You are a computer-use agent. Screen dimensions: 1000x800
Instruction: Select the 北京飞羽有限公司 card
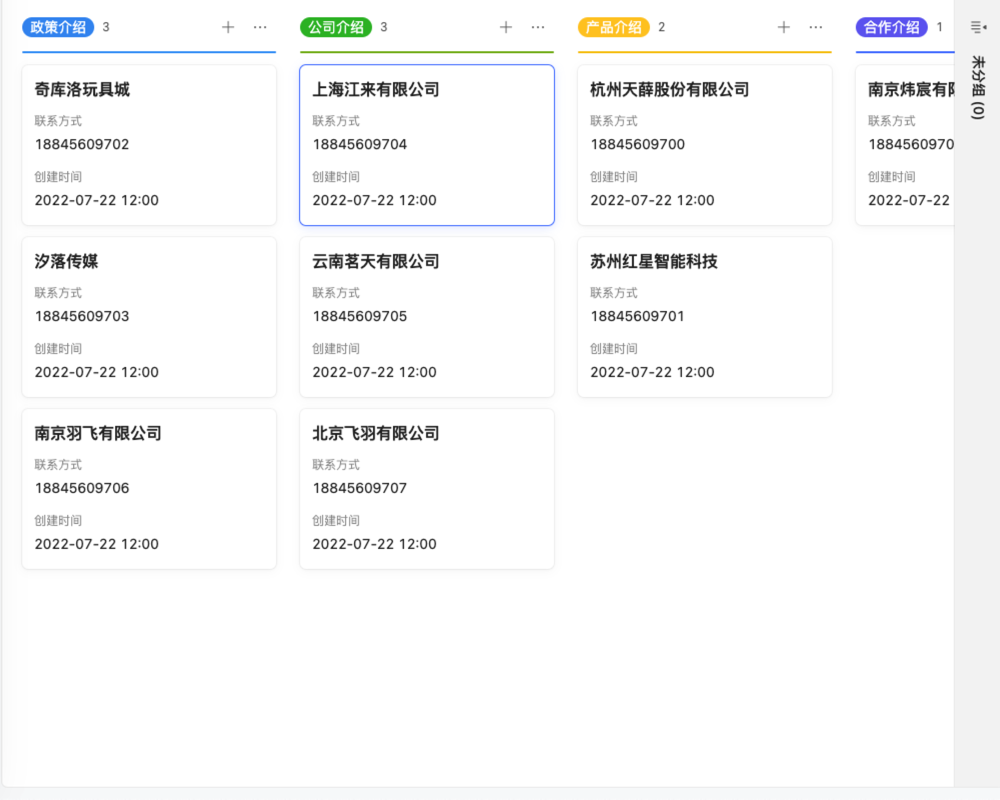tap(426, 489)
